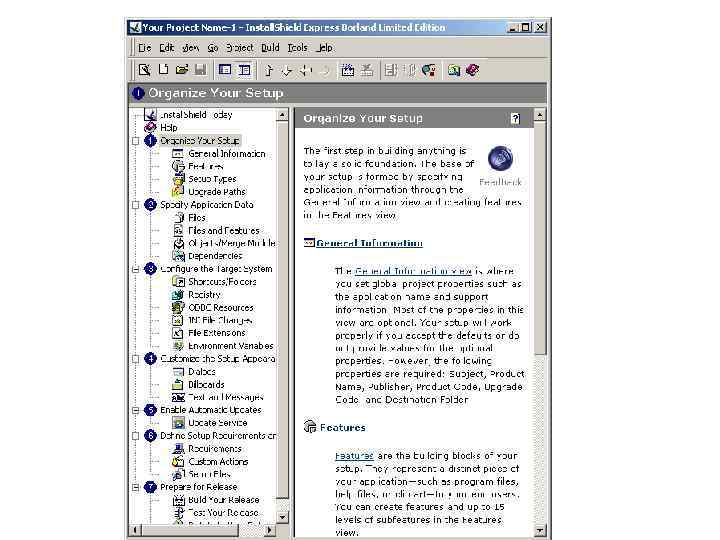
Task: Open the View menu
Action: tap(190, 48)
